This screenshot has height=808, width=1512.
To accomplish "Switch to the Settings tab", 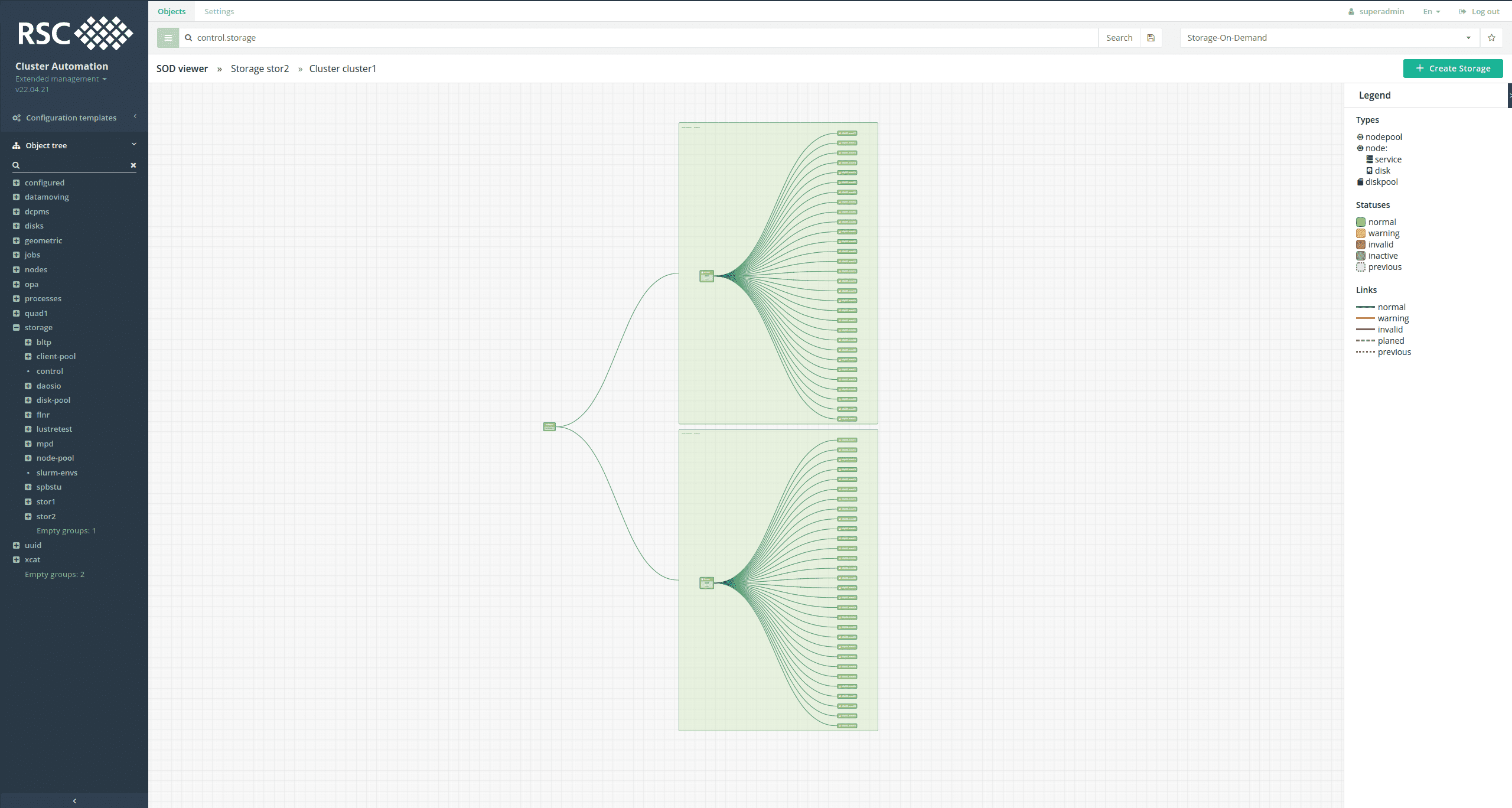I will tap(219, 11).
